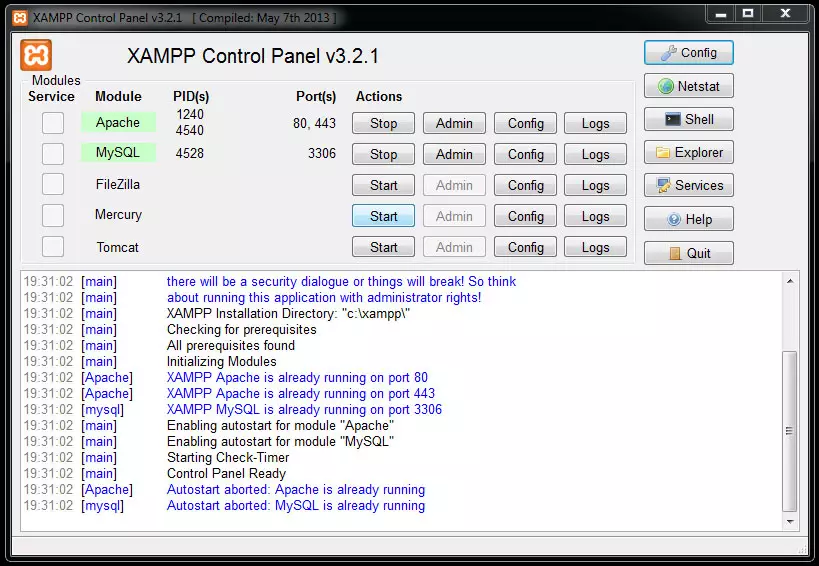Click 'Autostart aborted: Apache is already running'
The width and height of the screenshot is (819, 566).
point(296,489)
